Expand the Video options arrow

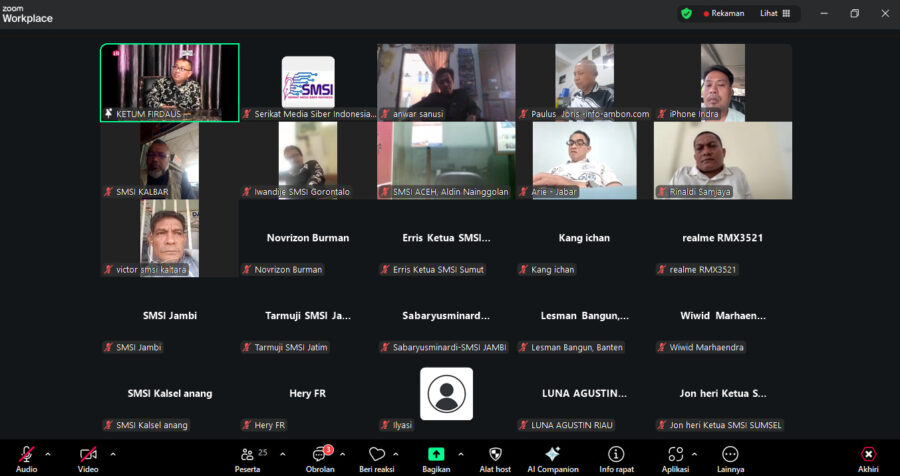[x=112, y=453]
